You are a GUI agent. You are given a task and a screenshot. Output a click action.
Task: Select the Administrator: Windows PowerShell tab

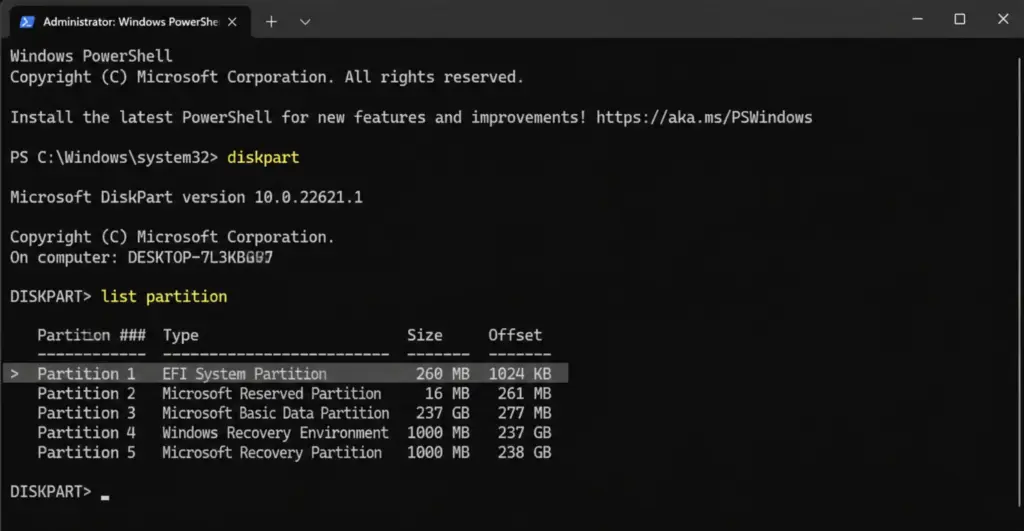[x=131, y=22]
